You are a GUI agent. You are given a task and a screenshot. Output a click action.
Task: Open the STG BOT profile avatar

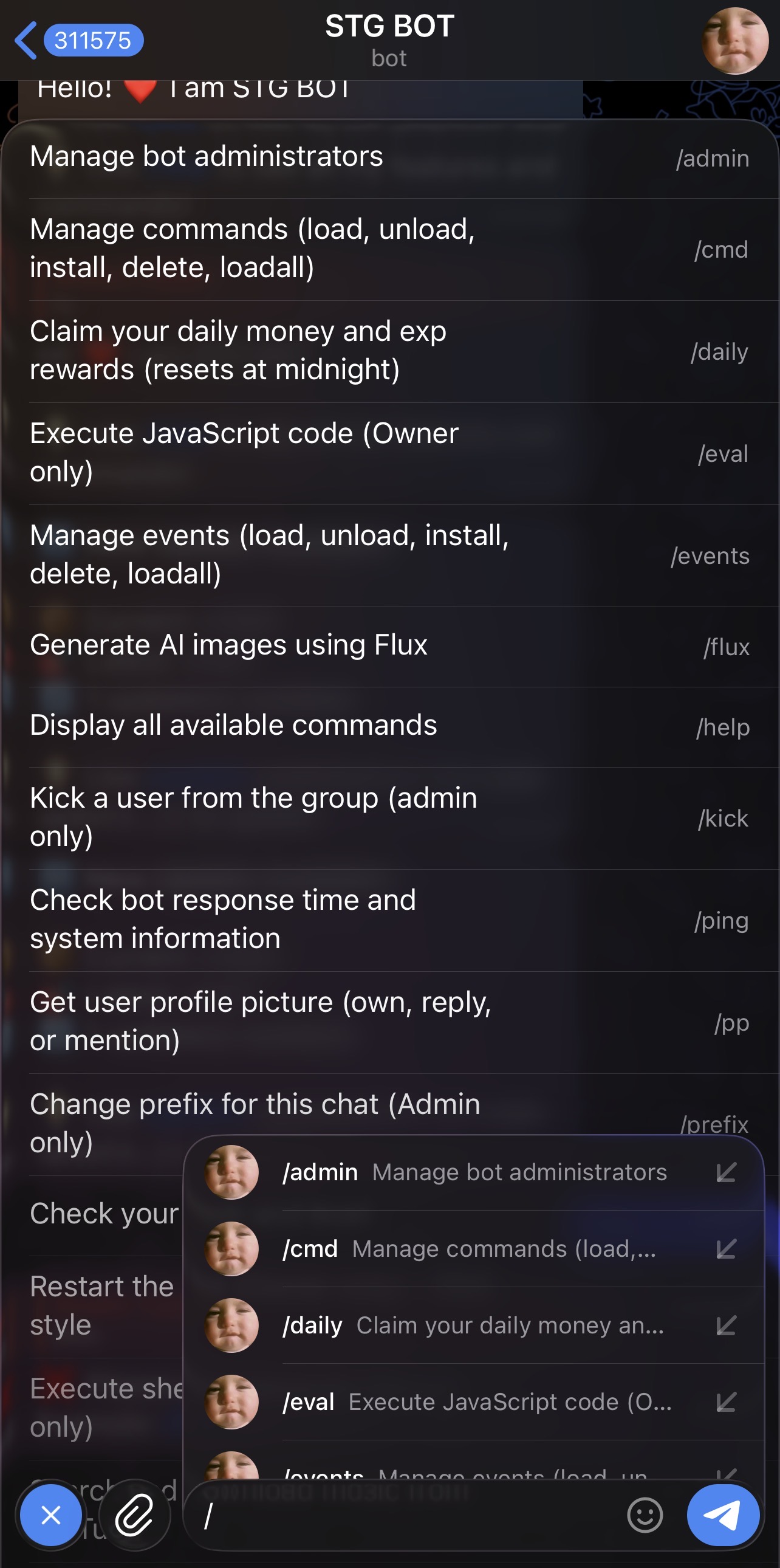(x=734, y=41)
